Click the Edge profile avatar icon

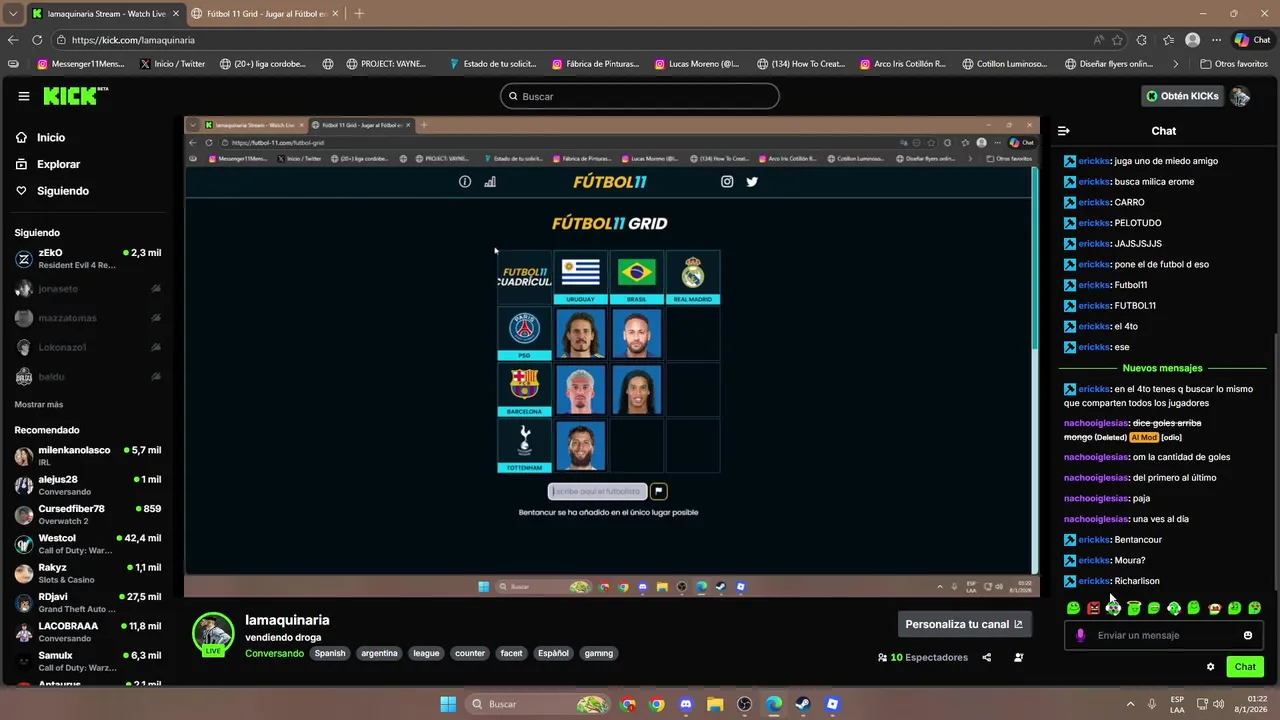pos(1192,40)
